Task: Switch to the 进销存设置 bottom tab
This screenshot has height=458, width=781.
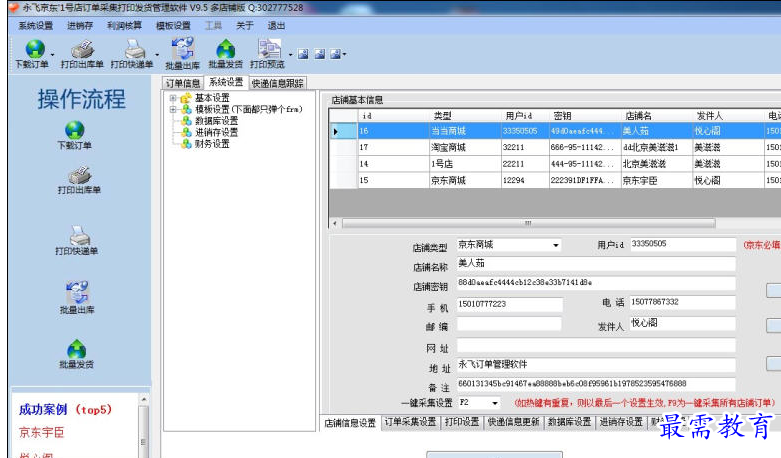Action: [621, 422]
